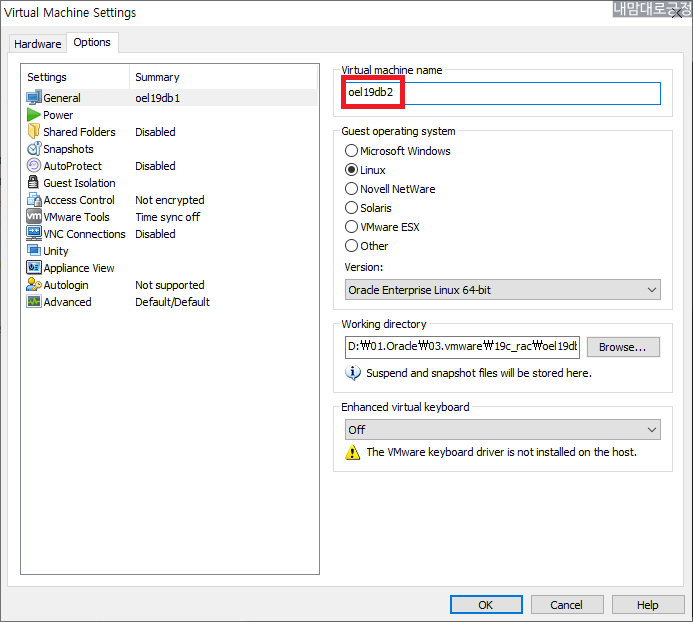Select the General row label

click(x=62, y=98)
